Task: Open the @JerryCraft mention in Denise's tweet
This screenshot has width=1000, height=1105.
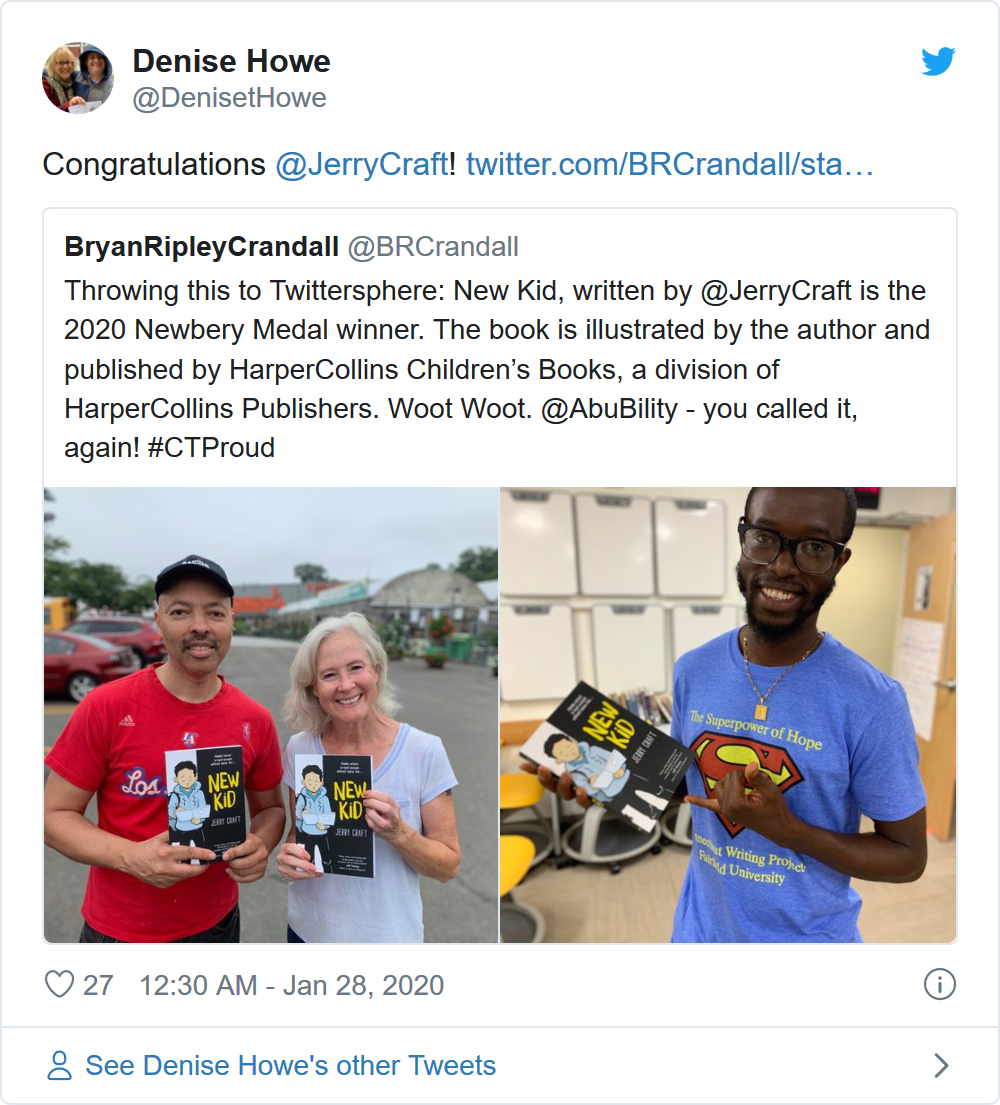Action: click(x=362, y=164)
